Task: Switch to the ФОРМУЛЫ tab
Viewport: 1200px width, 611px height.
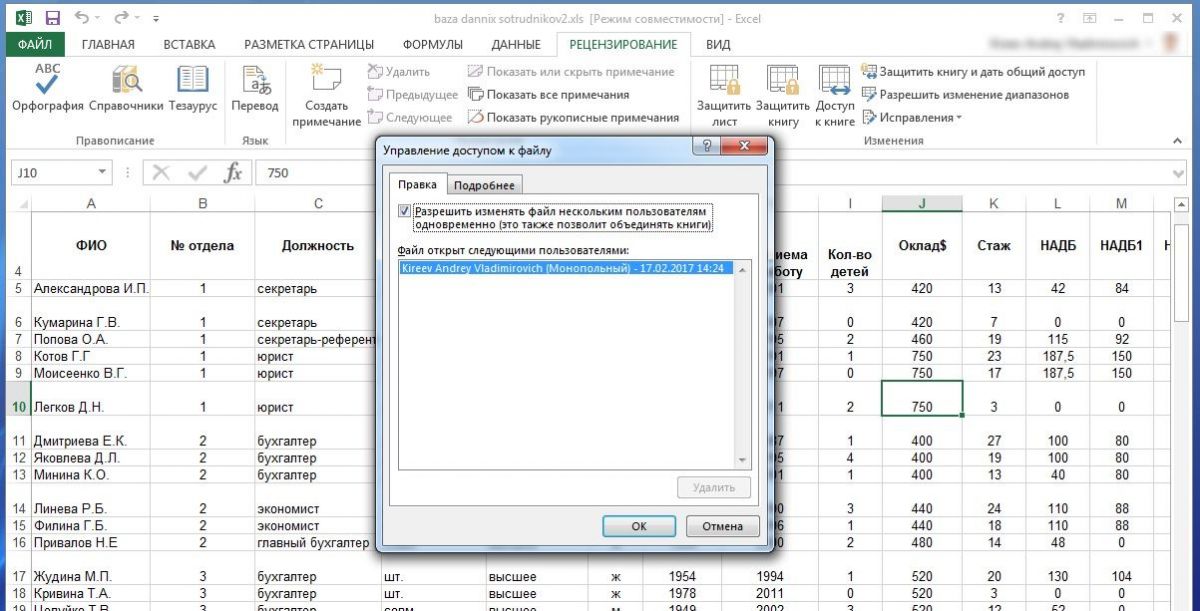Action: point(433,44)
